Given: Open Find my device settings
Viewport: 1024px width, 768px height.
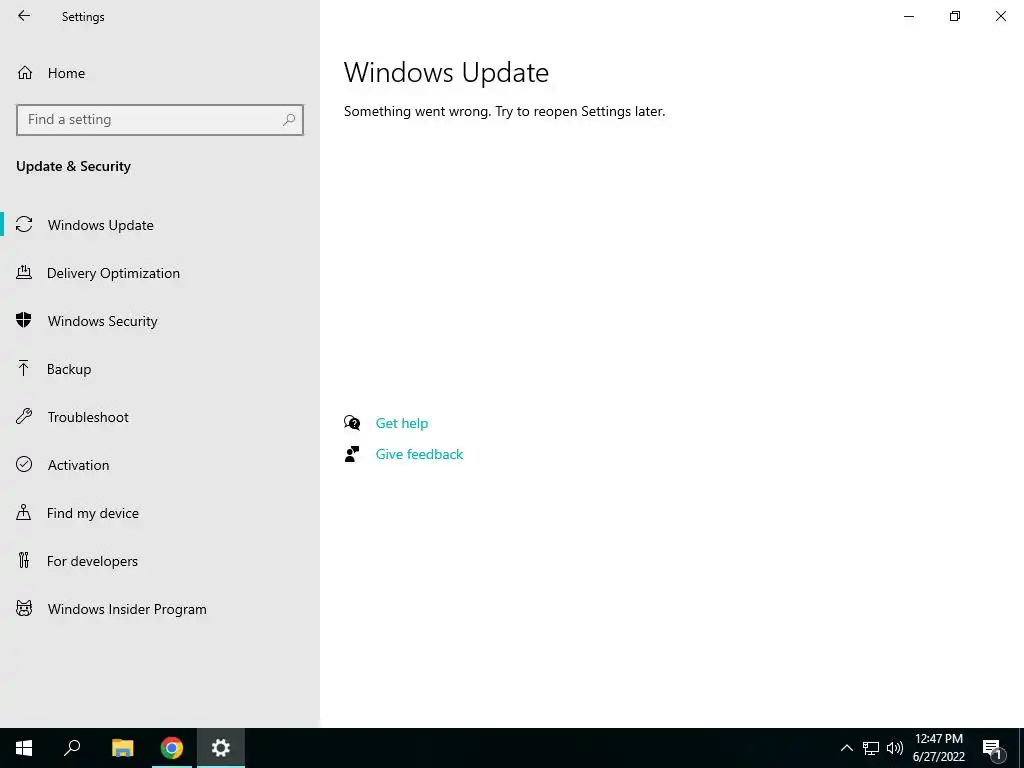Looking at the screenshot, I should point(160,513).
